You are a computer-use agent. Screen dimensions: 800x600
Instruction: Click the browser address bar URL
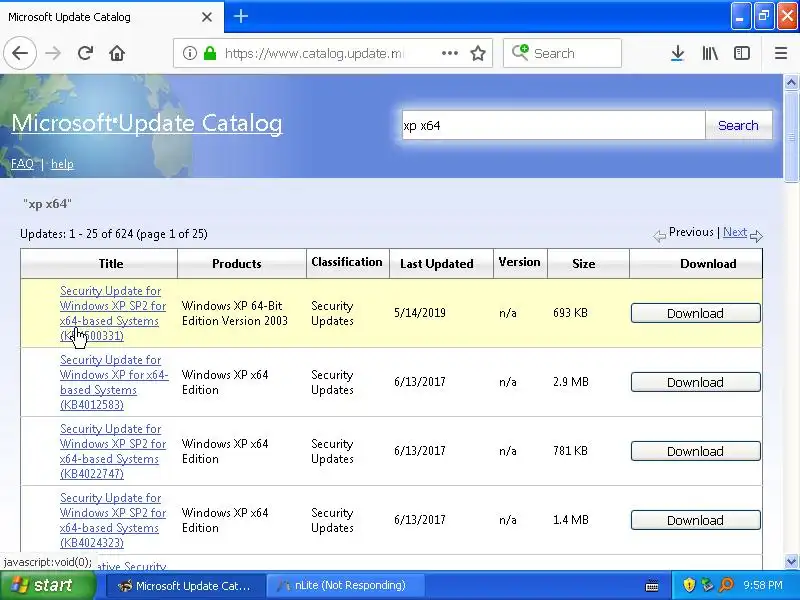[314, 53]
